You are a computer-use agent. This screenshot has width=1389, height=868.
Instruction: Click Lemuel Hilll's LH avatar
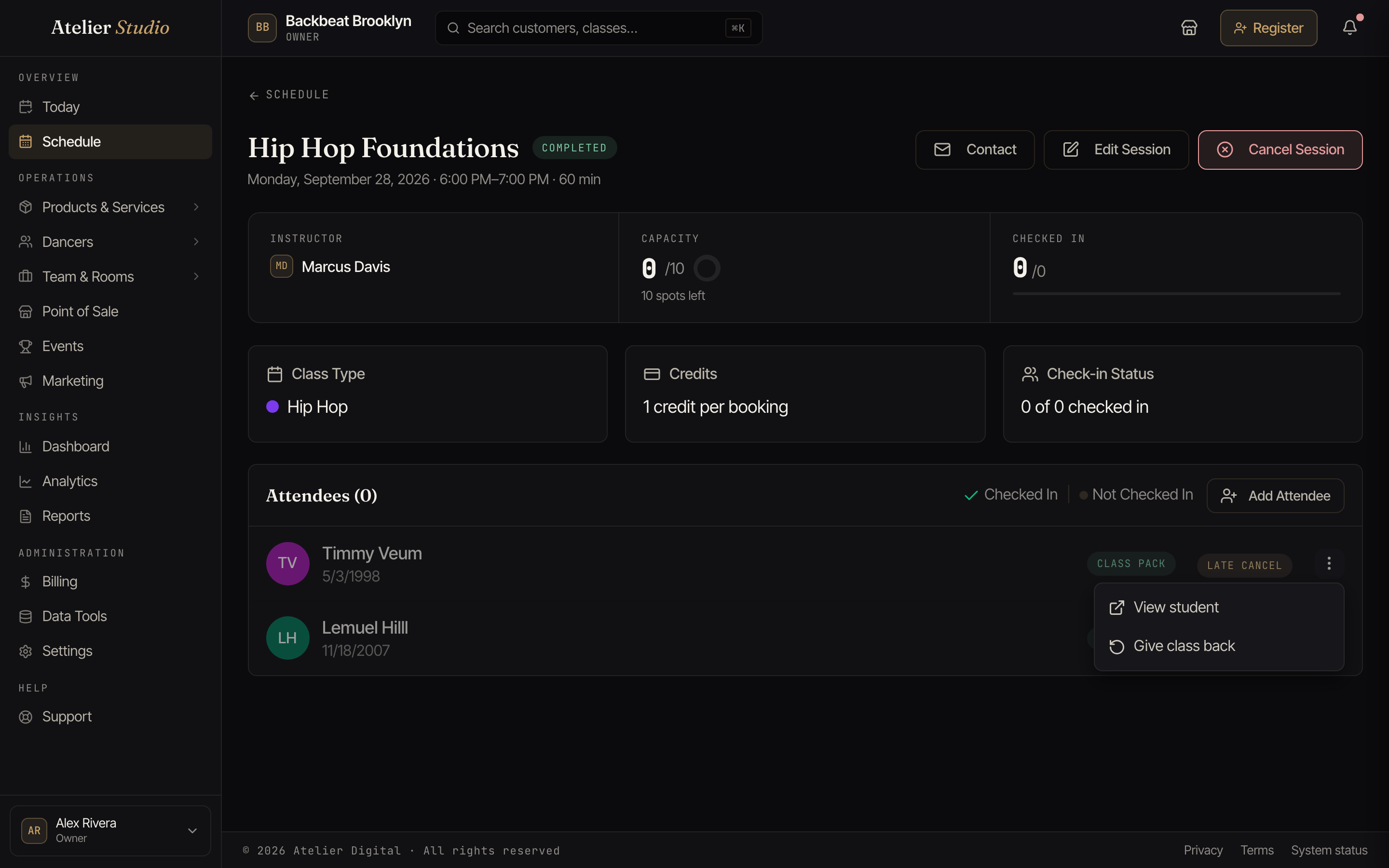coord(287,638)
